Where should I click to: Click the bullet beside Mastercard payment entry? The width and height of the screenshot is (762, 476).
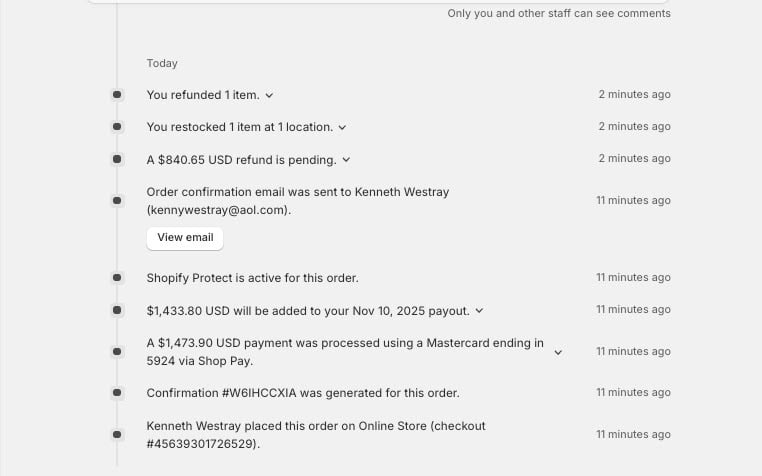(117, 352)
